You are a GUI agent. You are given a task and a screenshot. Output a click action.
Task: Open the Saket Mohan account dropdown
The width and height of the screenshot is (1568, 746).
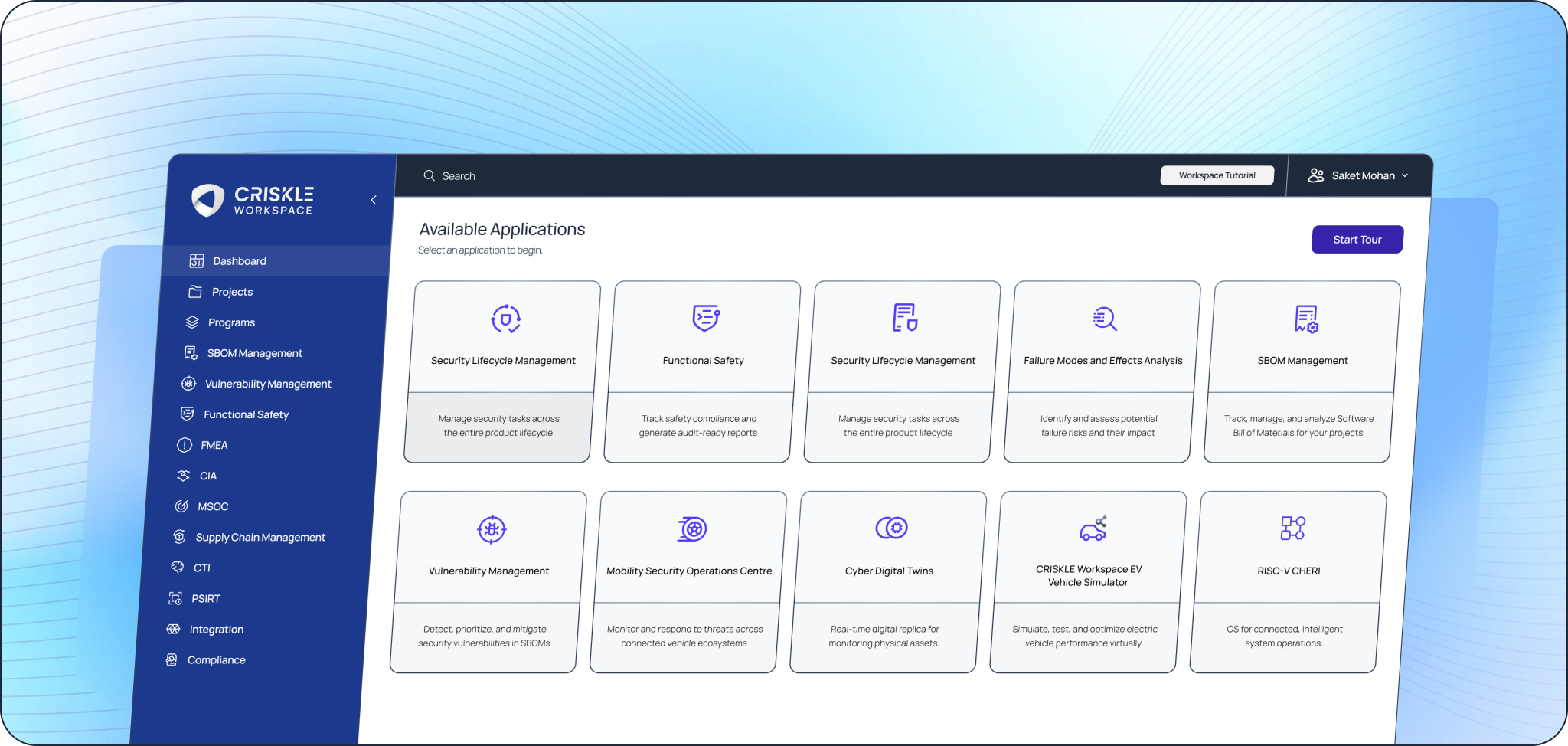pyautogui.click(x=1364, y=175)
